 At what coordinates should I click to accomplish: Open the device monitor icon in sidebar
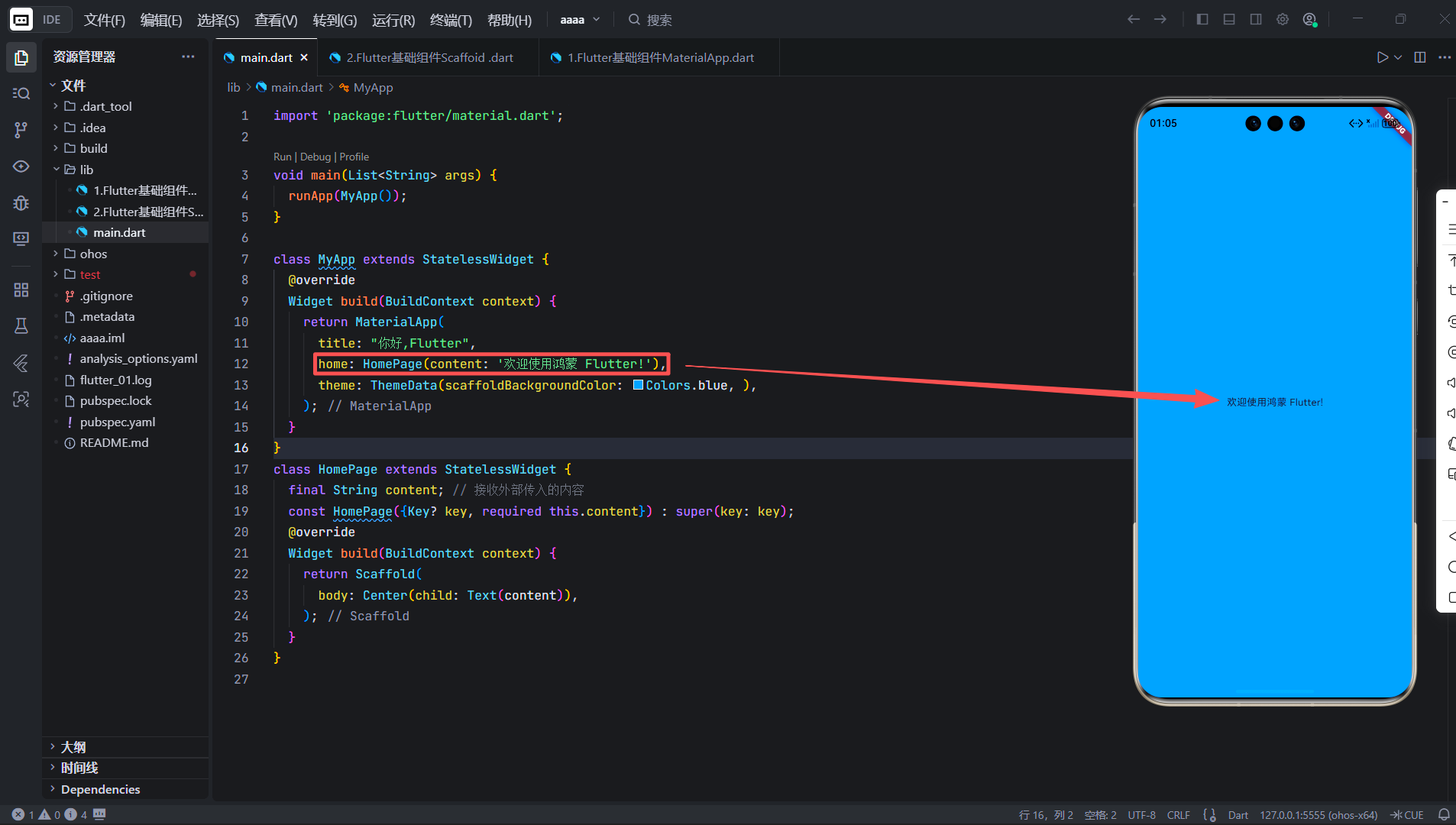tap(21, 239)
